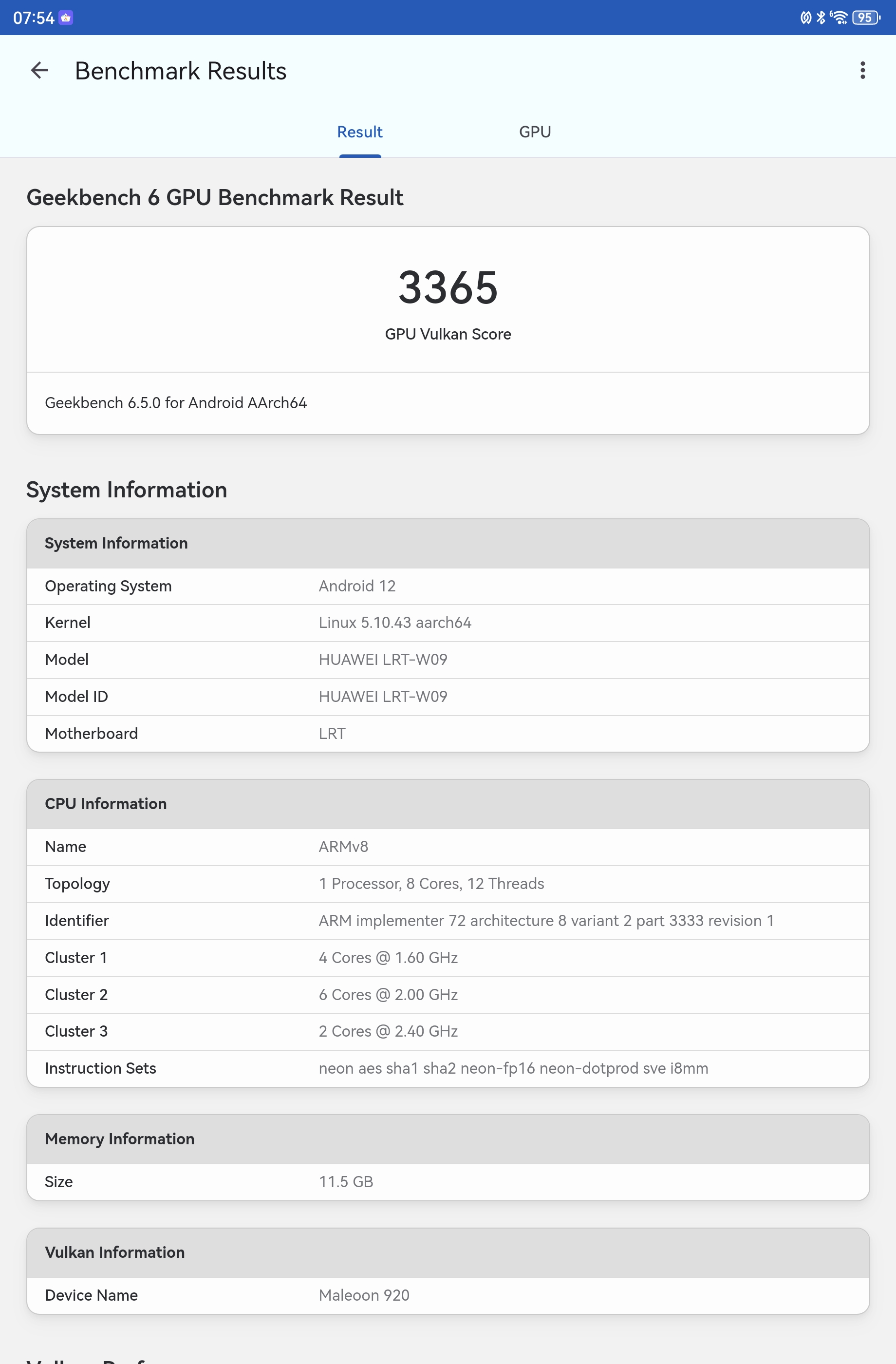The width and height of the screenshot is (896, 1364).
Task: Tap the Vulkan Device Name row
Action: (448, 1295)
